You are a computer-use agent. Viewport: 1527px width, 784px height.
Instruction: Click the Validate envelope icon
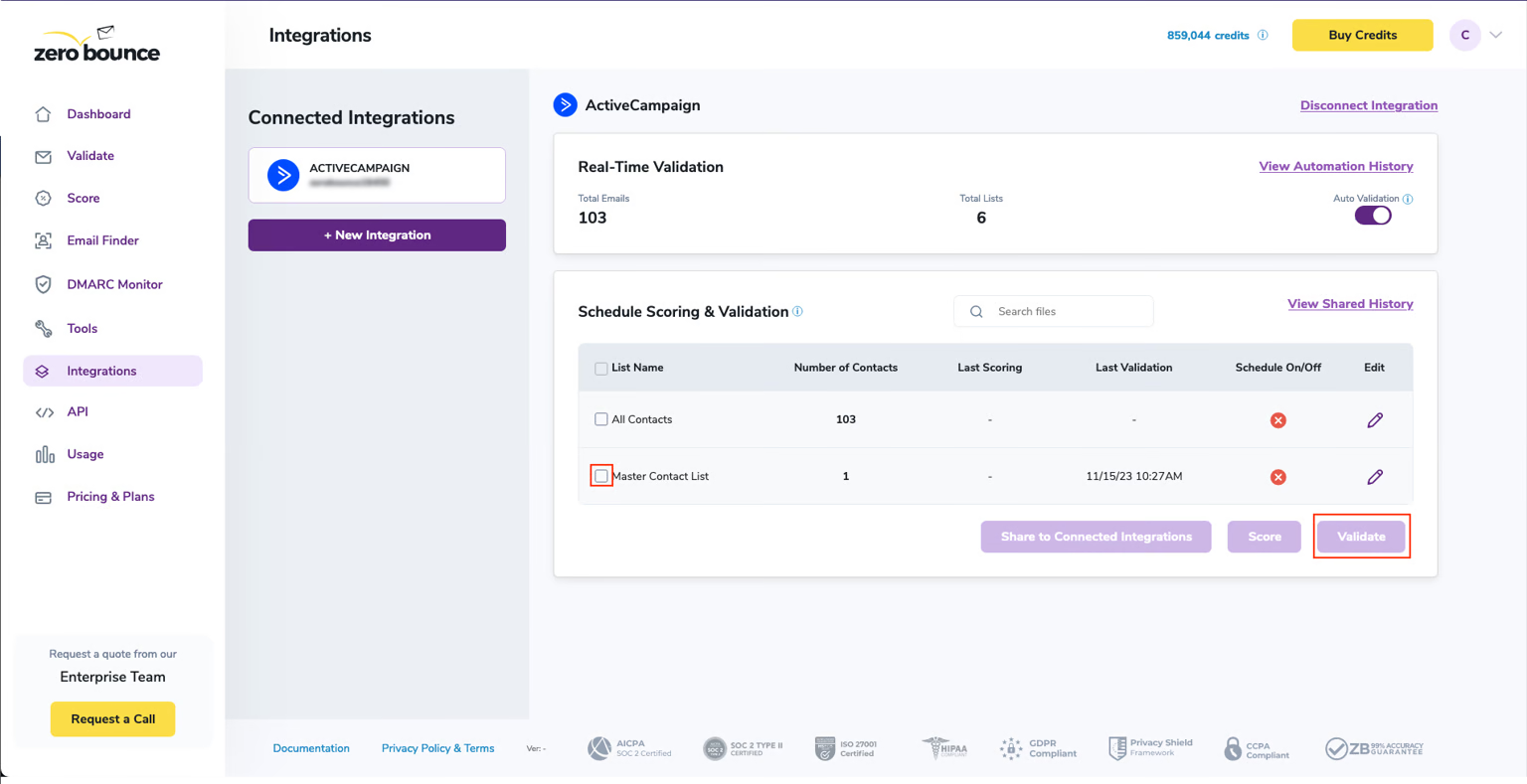click(43, 157)
